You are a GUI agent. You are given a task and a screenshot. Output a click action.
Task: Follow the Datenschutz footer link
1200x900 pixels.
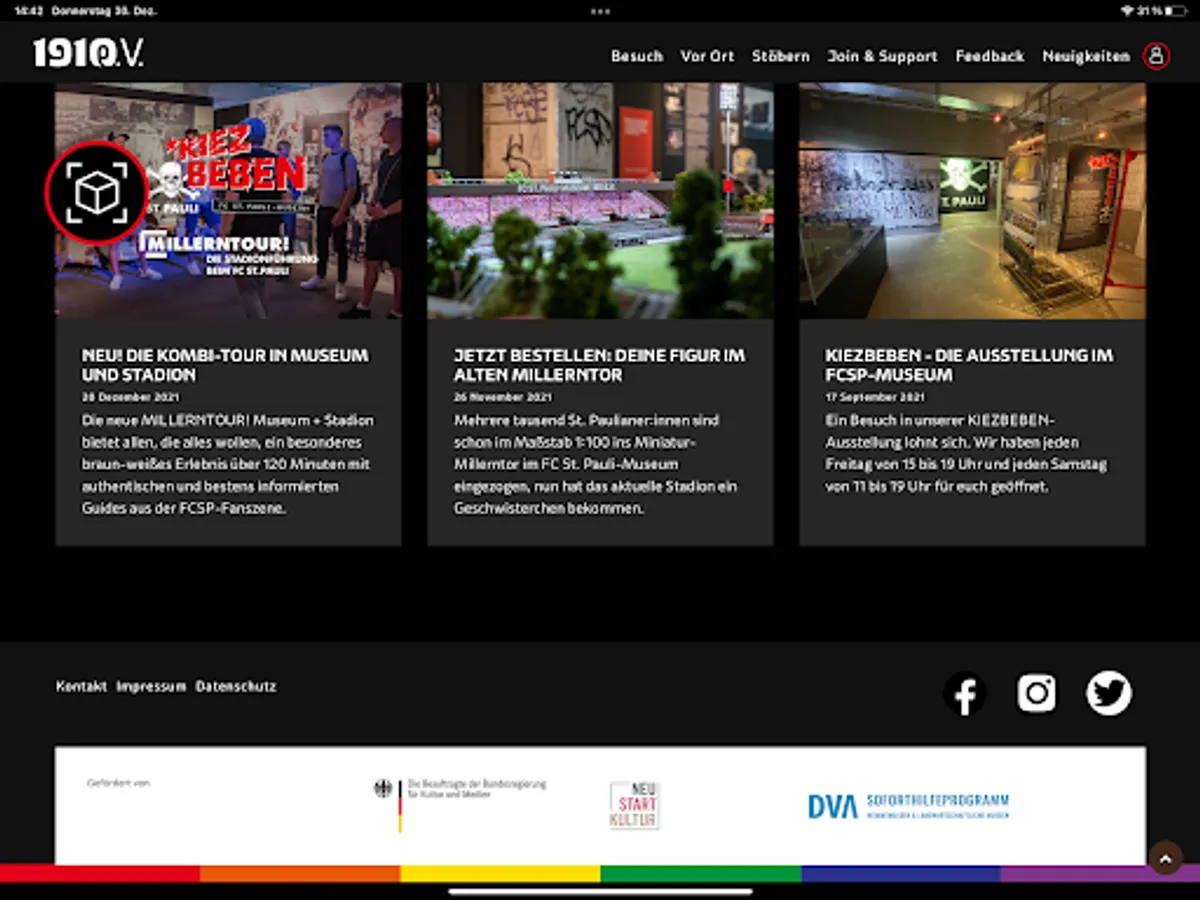(x=236, y=686)
